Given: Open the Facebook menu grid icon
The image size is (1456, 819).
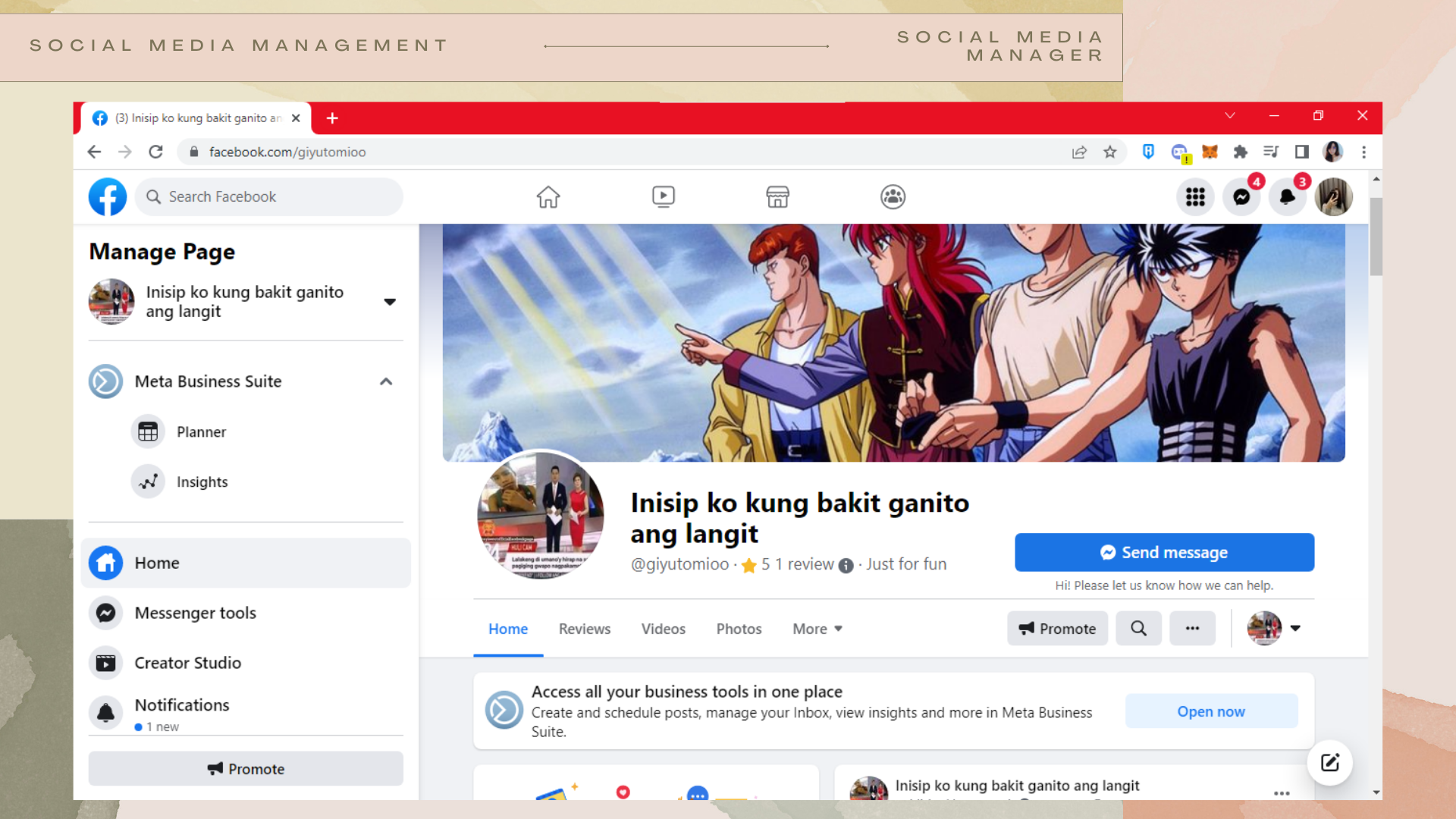Looking at the screenshot, I should [1196, 197].
